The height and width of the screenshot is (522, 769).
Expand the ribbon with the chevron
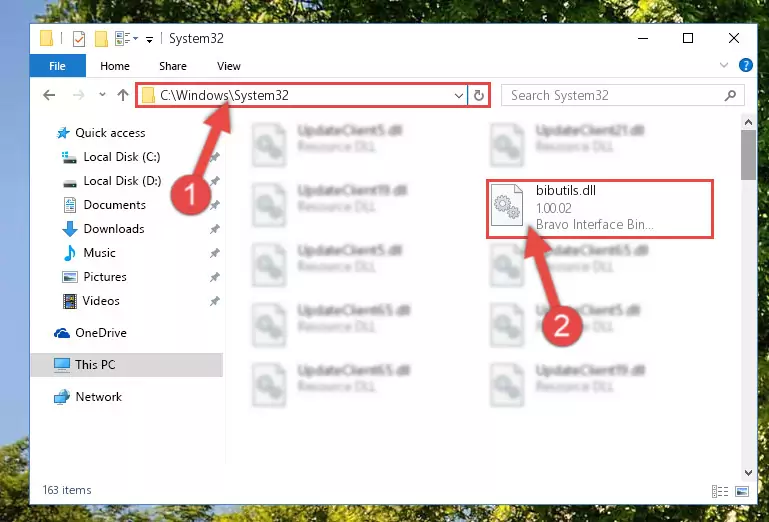click(723, 65)
